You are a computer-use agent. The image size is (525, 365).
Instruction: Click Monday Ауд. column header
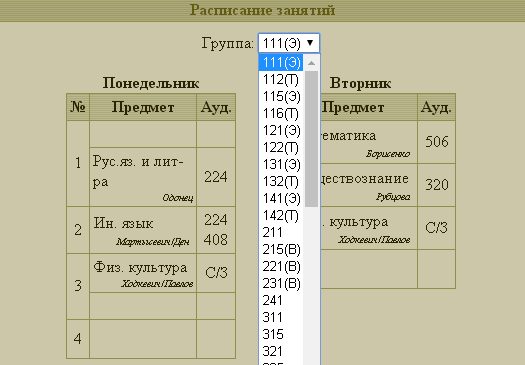coord(216,107)
